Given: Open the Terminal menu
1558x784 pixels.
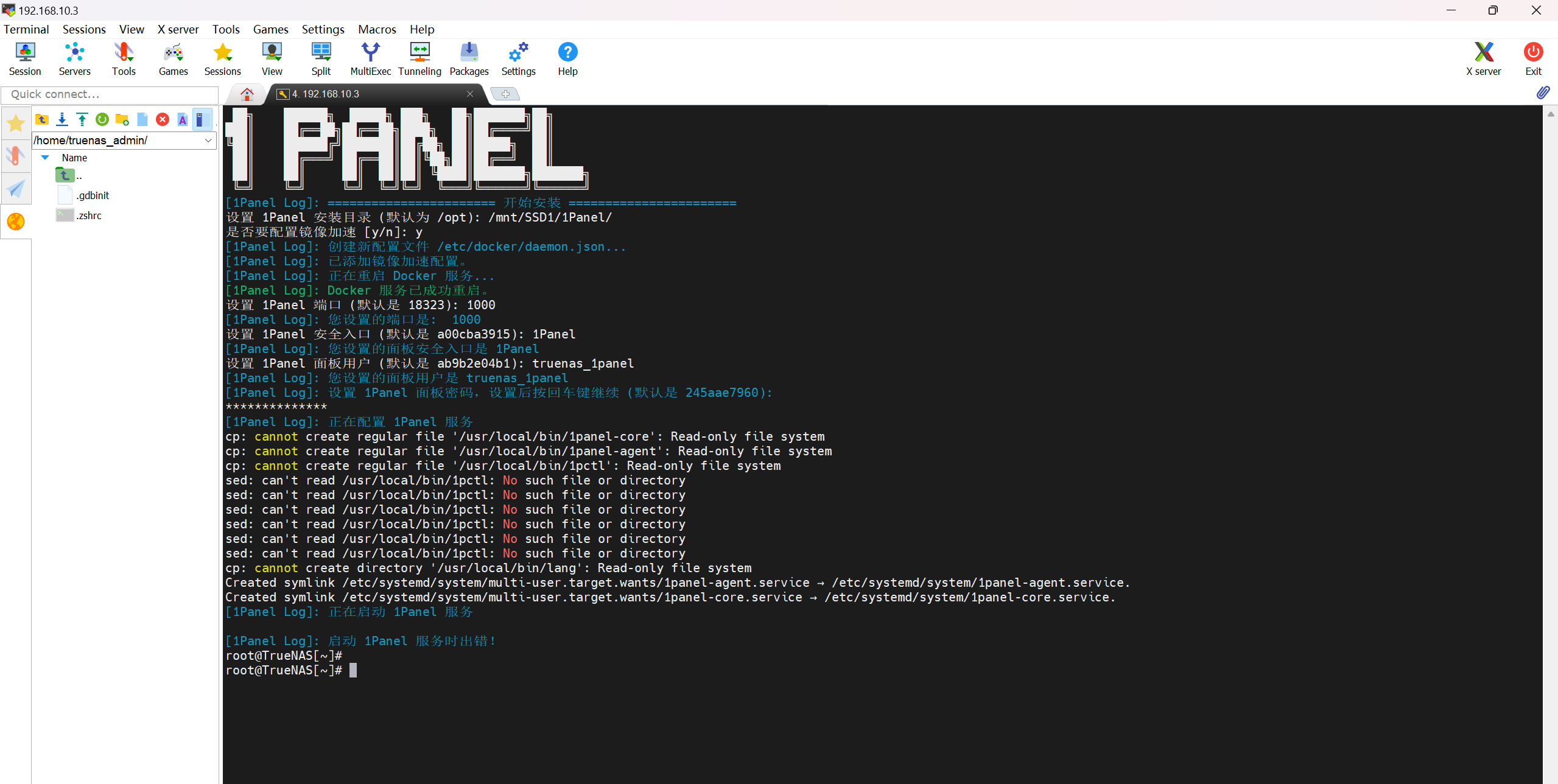Looking at the screenshot, I should click(x=26, y=29).
